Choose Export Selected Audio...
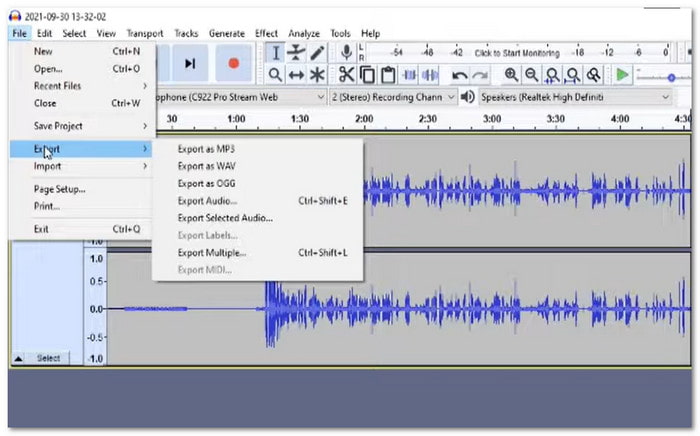 click(x=258, y=218)
